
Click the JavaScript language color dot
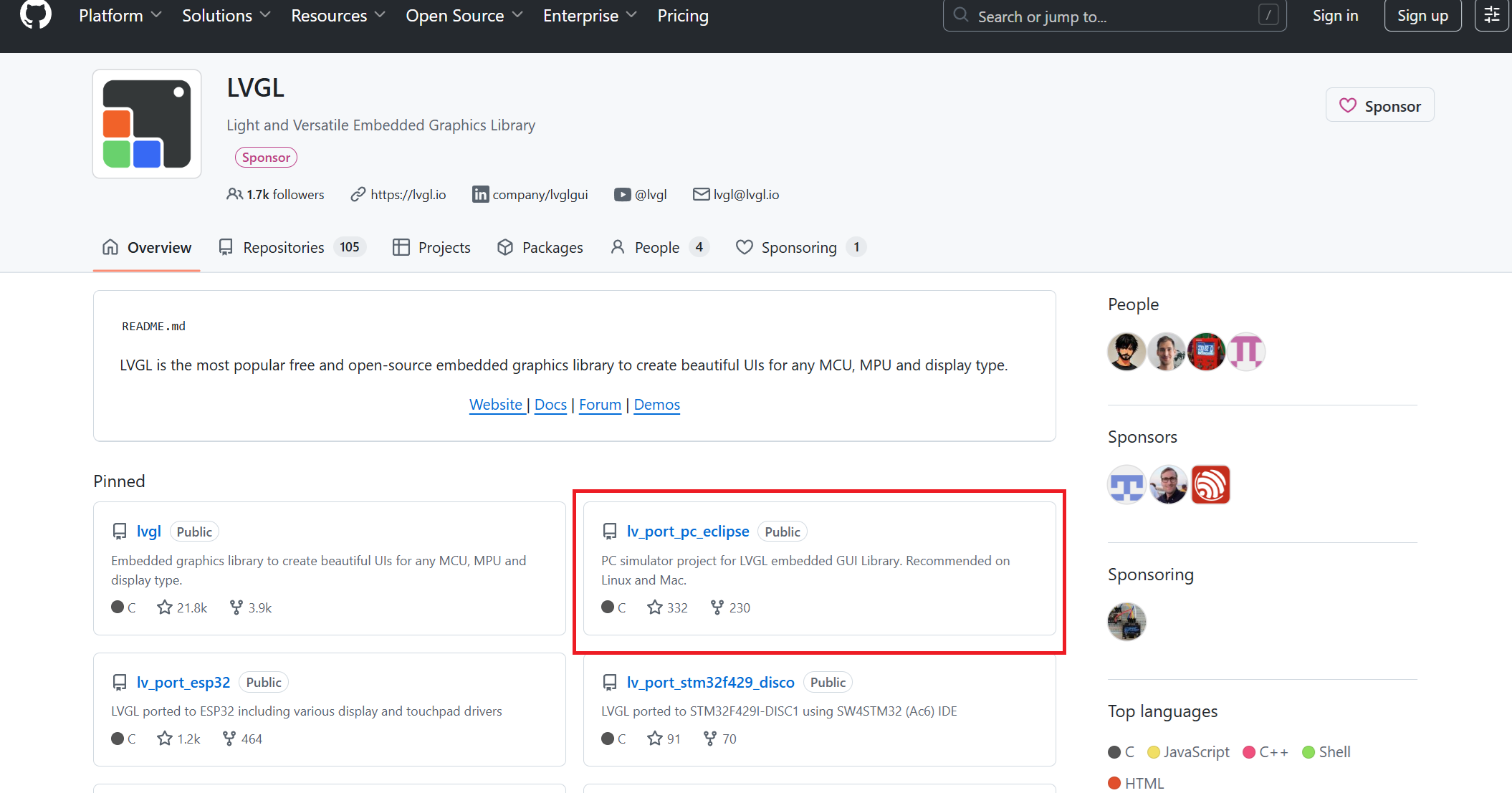(1154, 751)
